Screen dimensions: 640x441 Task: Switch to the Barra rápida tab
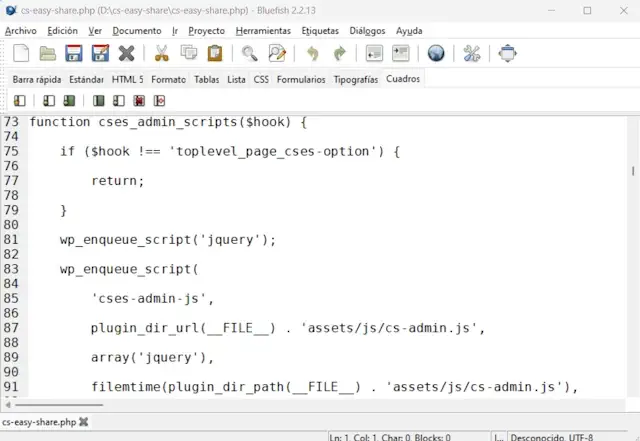click(37, 79)
